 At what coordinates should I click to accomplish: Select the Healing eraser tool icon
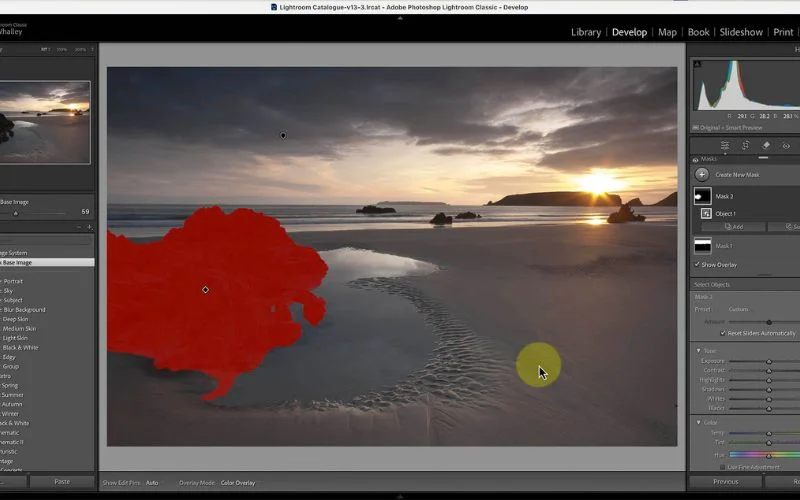[x=766, y=145]
